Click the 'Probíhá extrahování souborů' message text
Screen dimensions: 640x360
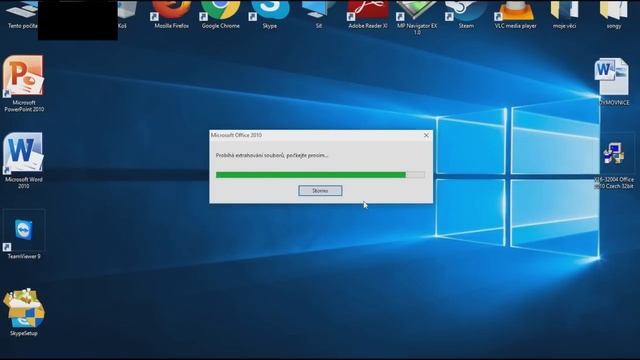click(x=272, y=156)
